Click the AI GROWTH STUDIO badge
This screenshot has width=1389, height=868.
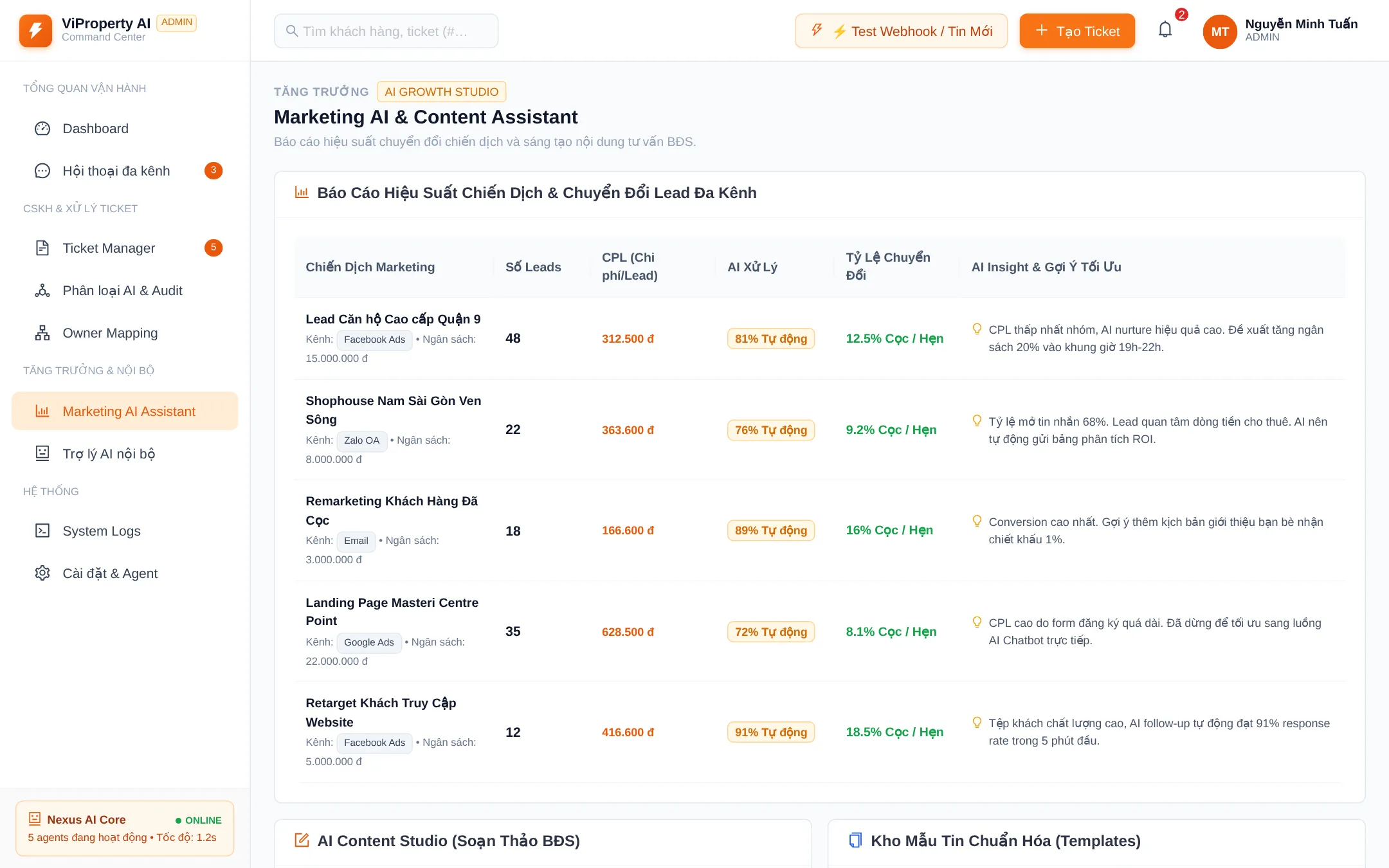tap(442, 92)
